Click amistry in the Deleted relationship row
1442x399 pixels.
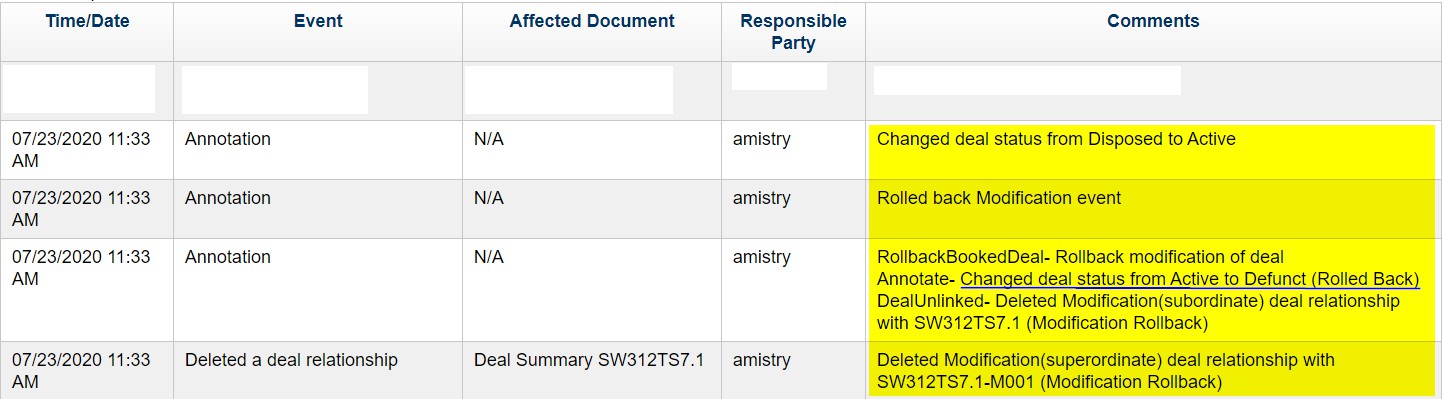tap(761, 360)
